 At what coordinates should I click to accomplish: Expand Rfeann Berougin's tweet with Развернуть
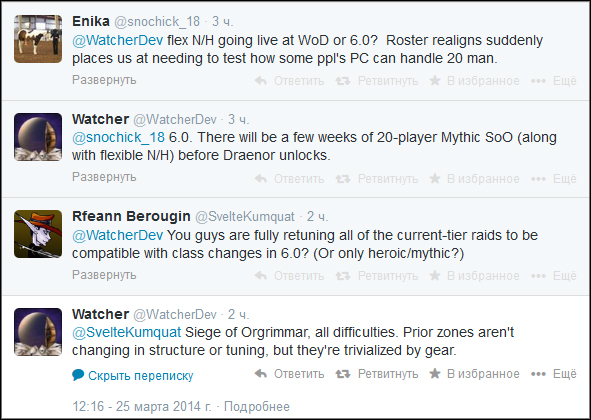click(104, 275)
